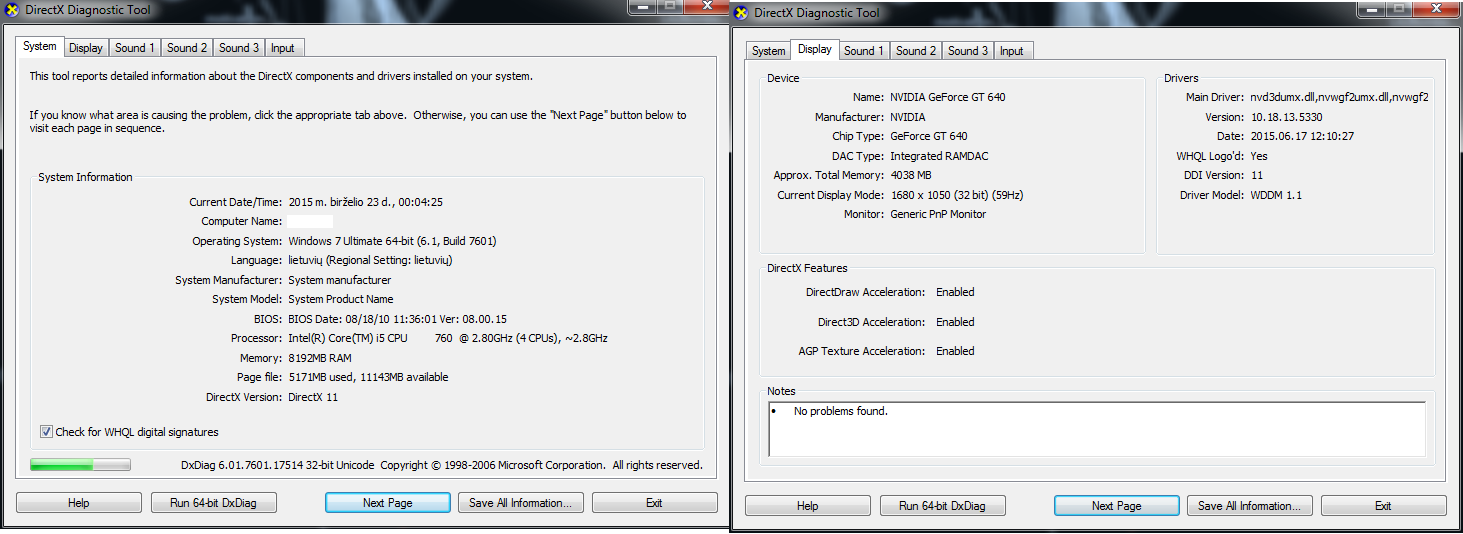Screen dimensions: 1463x534
Task: Click Help button in left window
Action: (x=79, y=503)
